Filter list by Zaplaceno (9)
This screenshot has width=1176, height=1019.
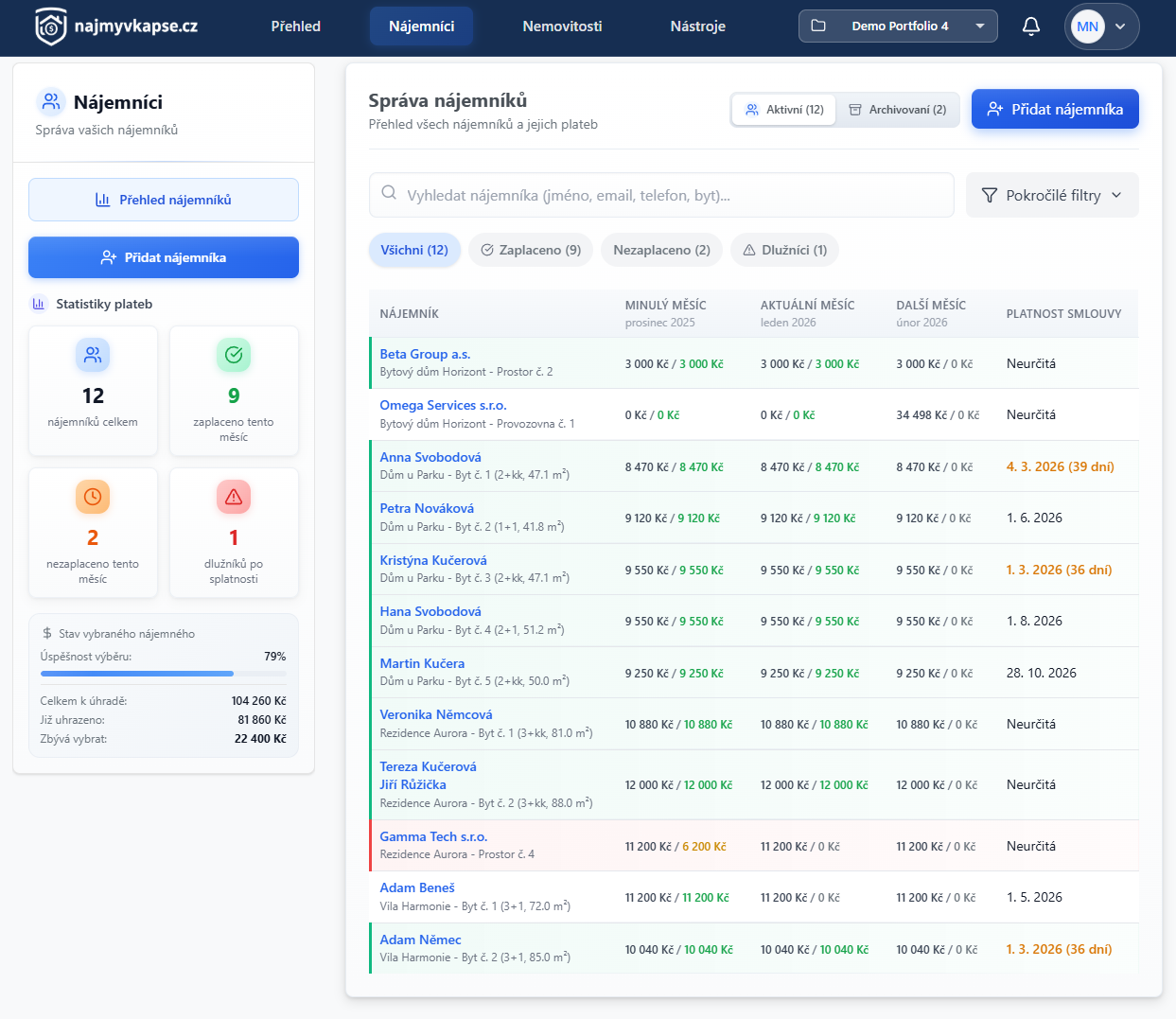click(531, 251)
